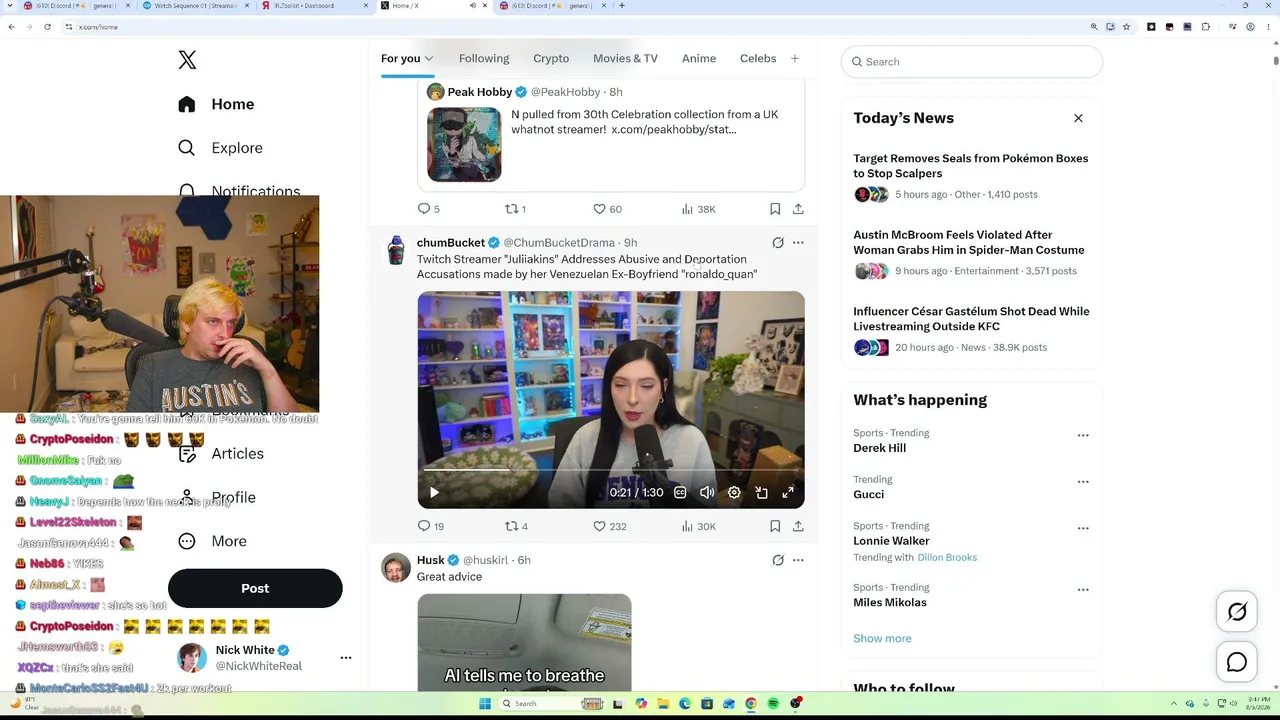This screenshot has width=1280, height=720.
Task: Close the Today's News panel
Action: (1078, 118)
